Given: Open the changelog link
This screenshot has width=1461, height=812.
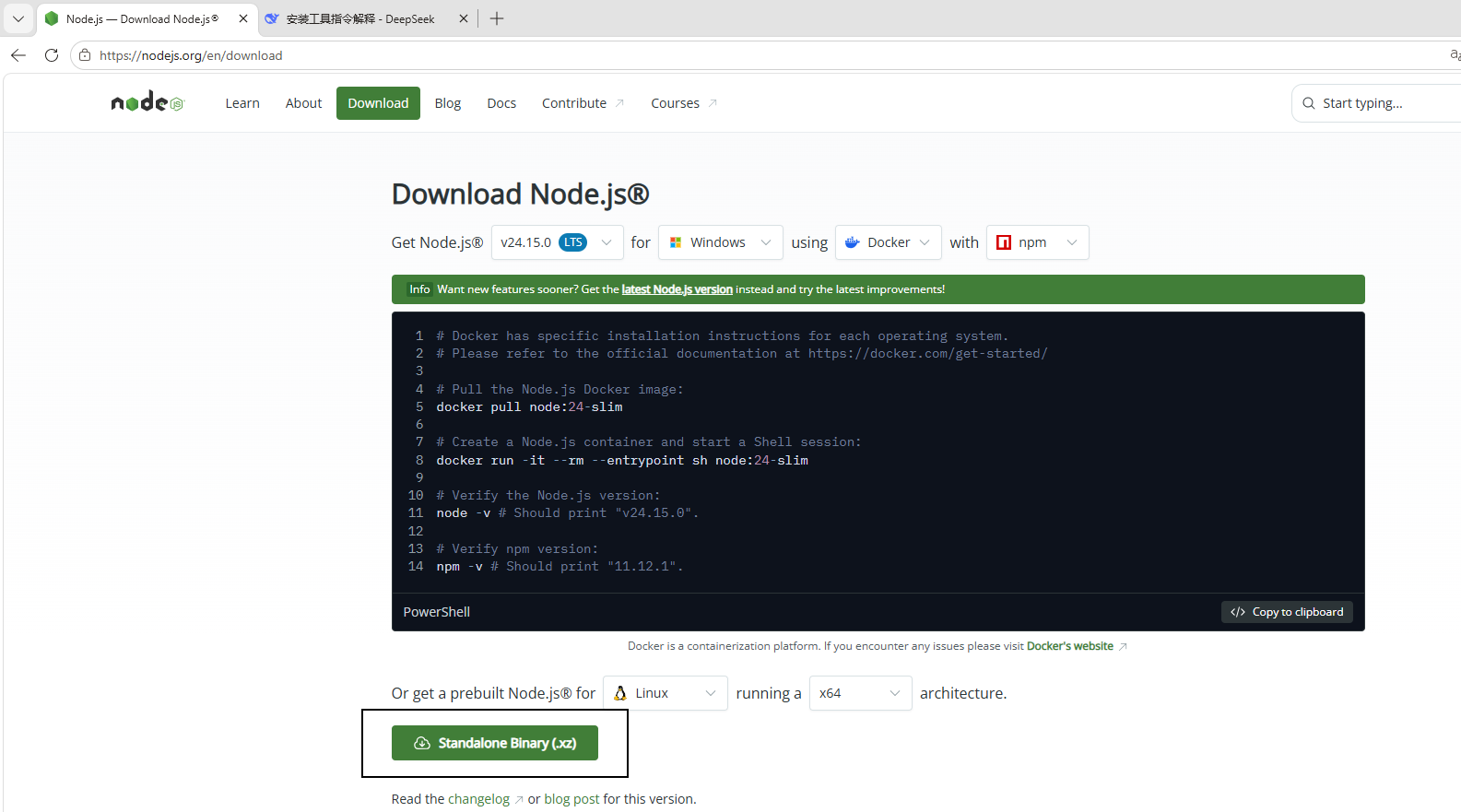Looking at the screenshot, I should (477, 799).
